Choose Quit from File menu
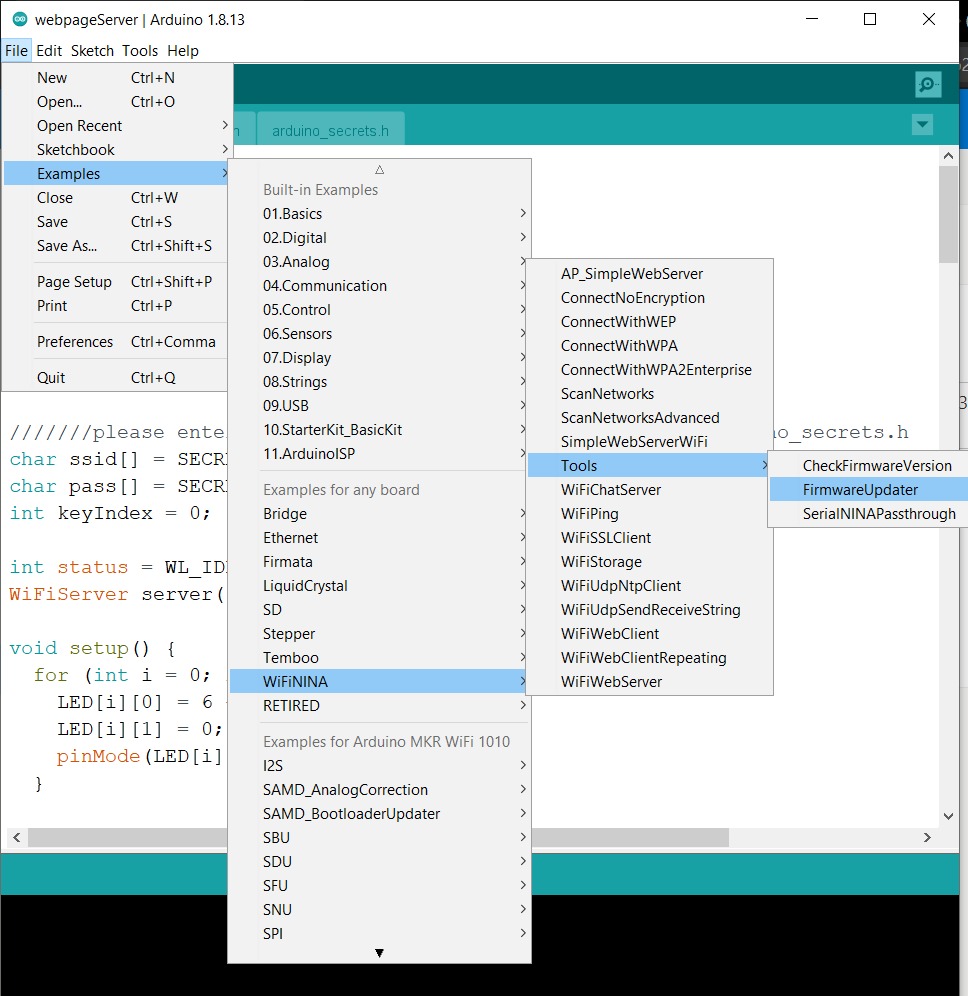 click(x=116, y=377)
